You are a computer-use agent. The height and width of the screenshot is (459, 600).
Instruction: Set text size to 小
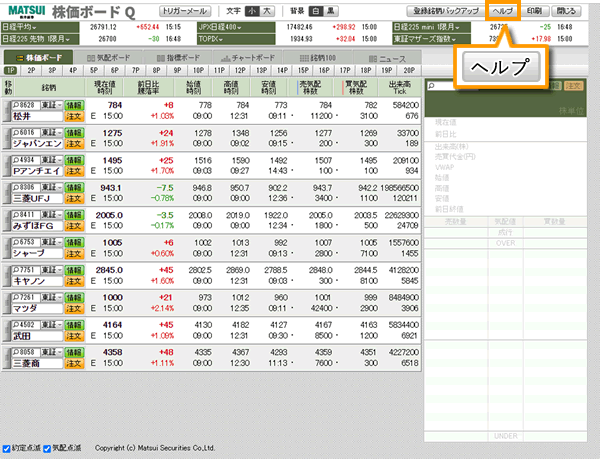tap(252, 11)
